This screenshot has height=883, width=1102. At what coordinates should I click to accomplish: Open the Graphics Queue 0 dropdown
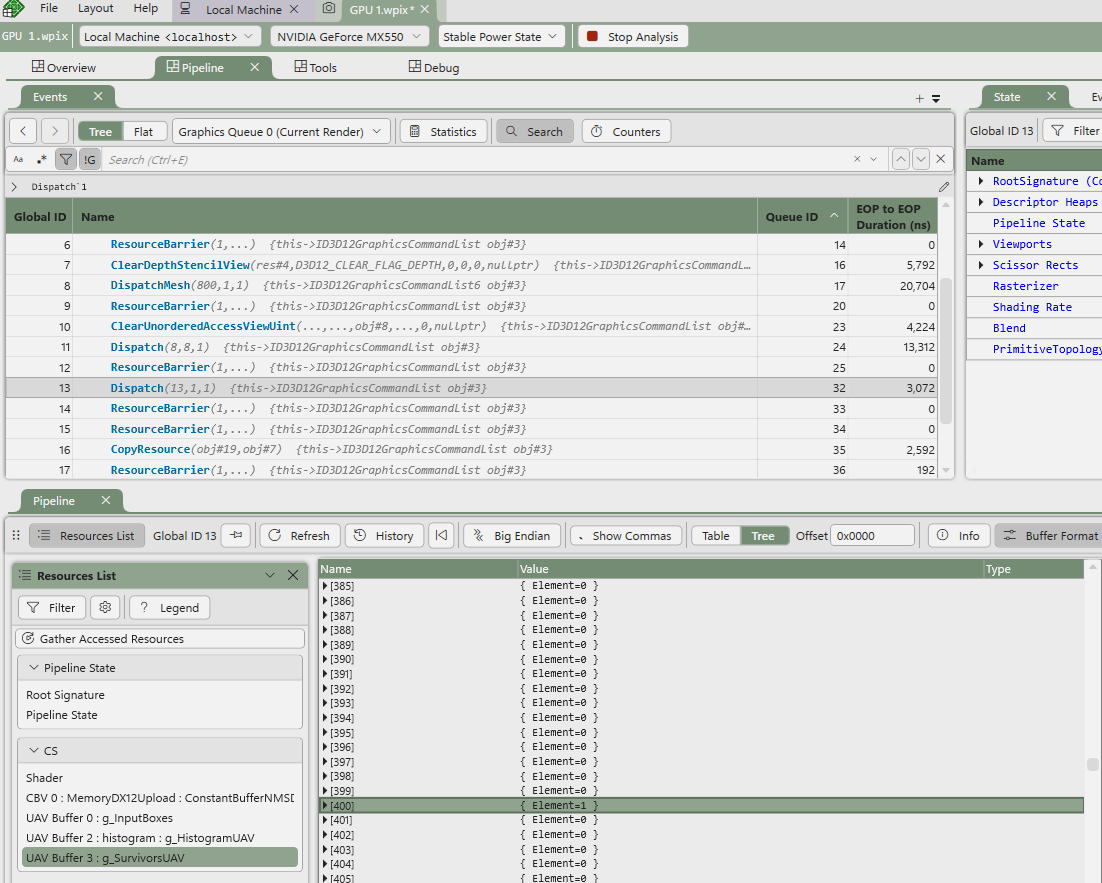tap(281, 131)
